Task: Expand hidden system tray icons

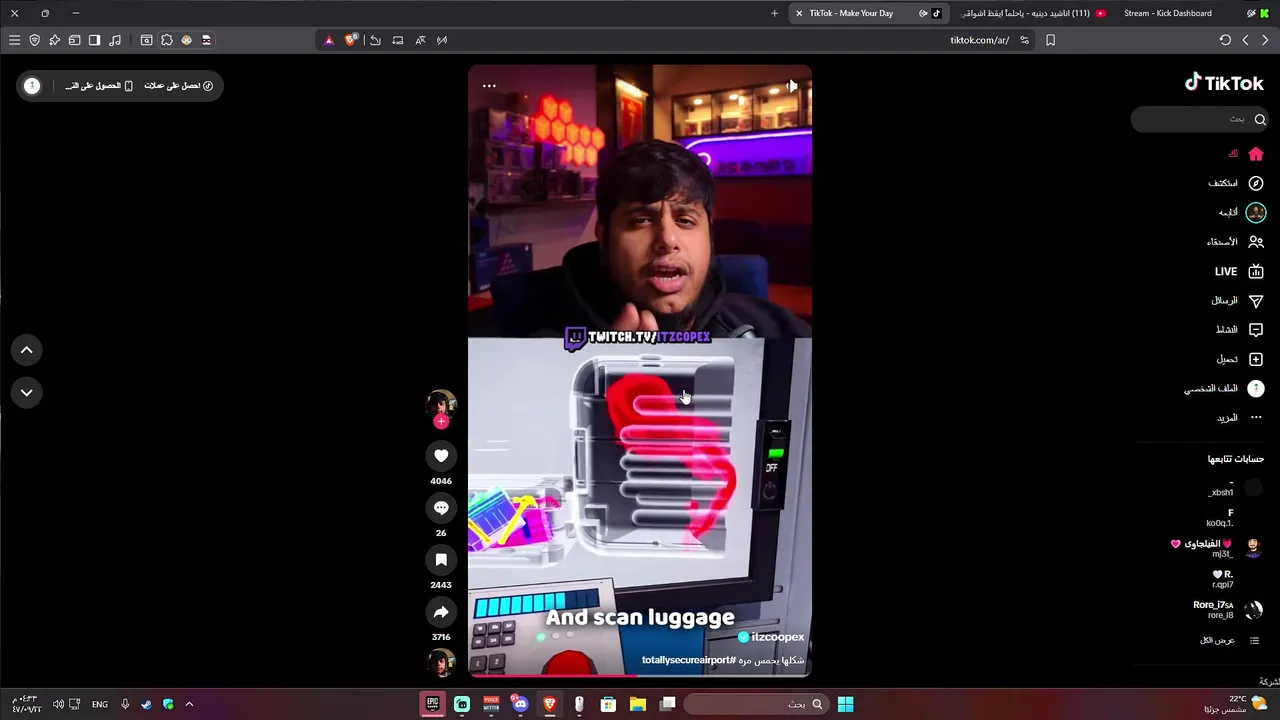Action: (x=189, y=704)
